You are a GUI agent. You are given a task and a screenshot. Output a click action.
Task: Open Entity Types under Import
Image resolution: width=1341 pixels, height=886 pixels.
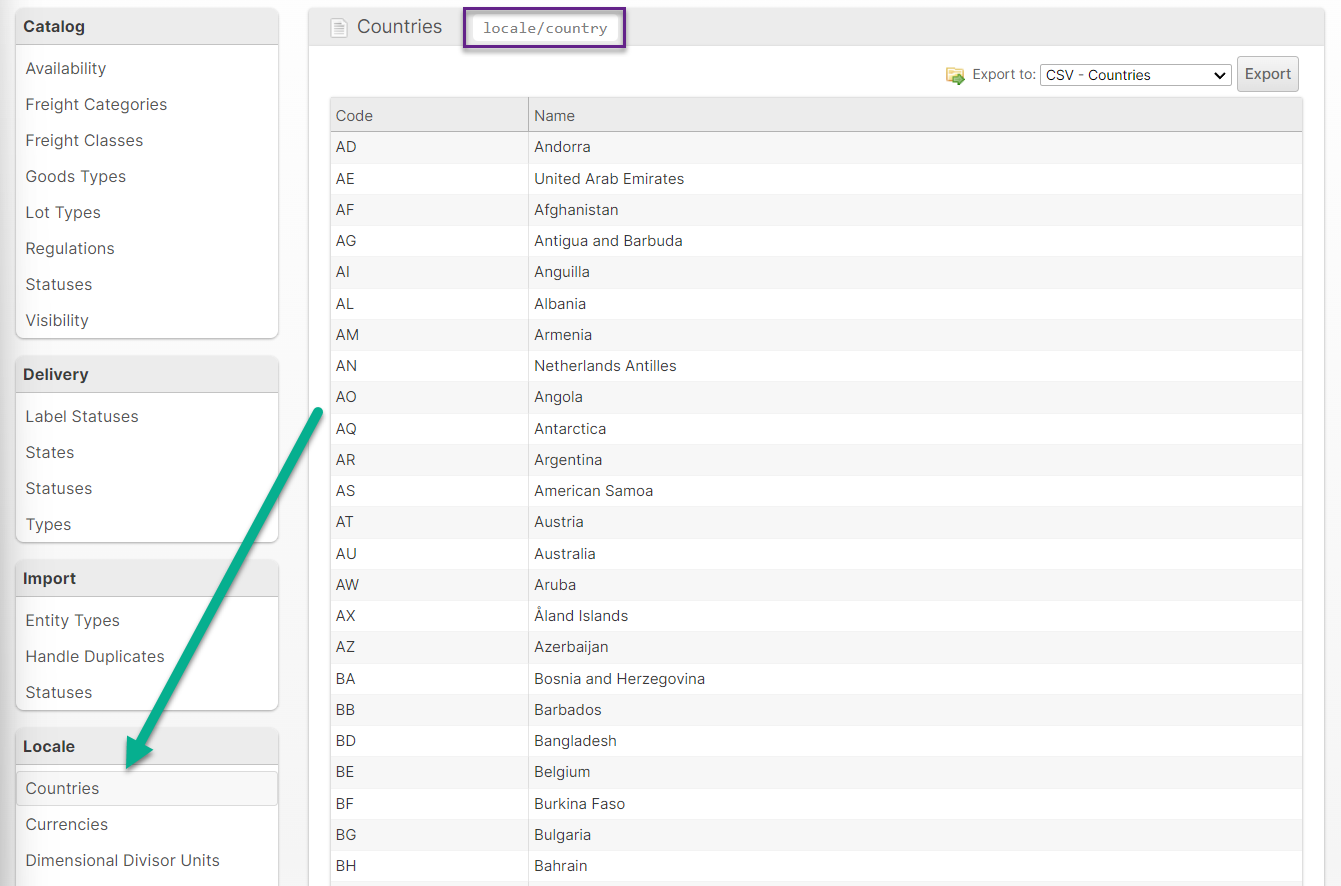pyautogui.click(x=73, y=620)
